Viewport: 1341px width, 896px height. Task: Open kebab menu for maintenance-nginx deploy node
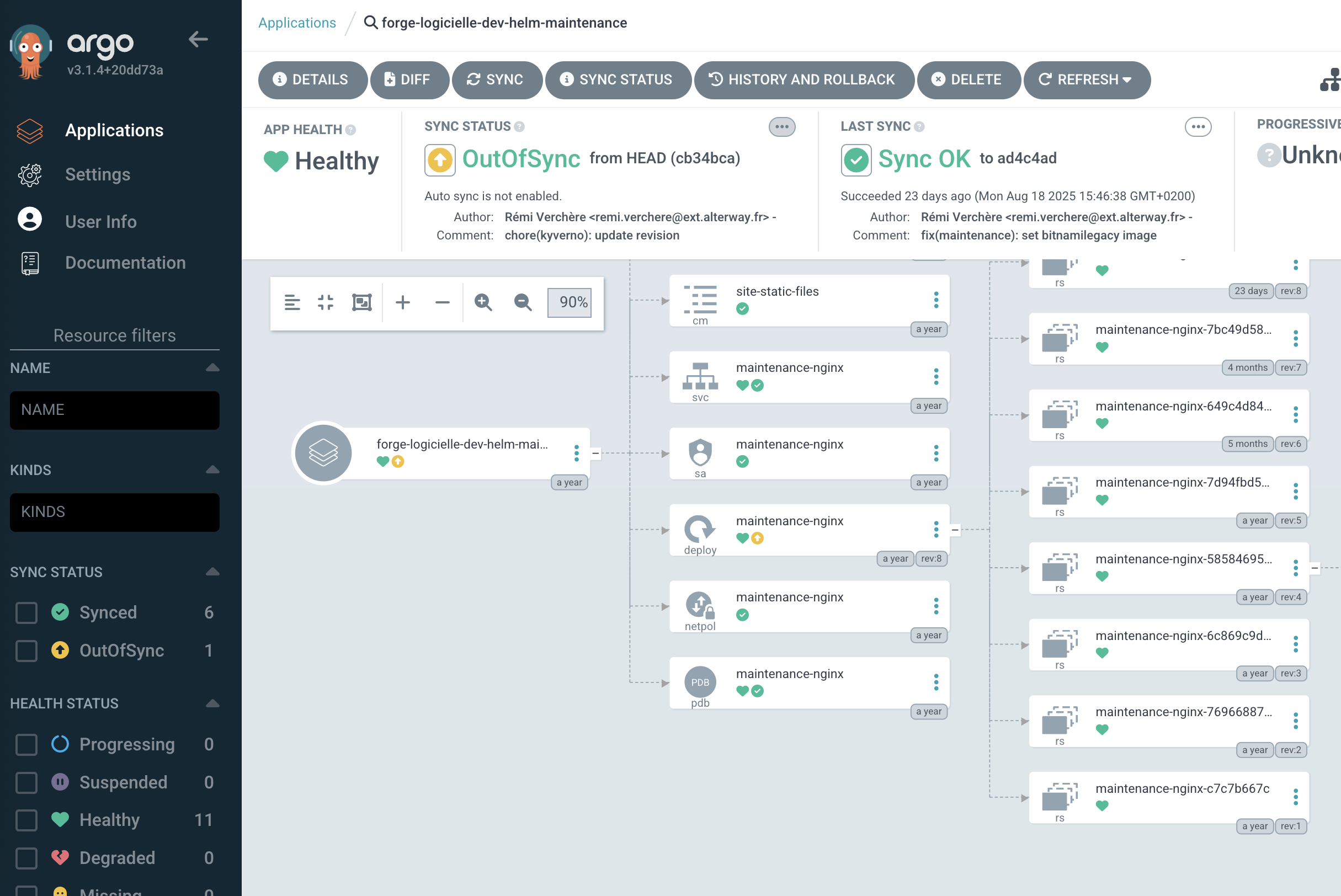pos(936,529)
